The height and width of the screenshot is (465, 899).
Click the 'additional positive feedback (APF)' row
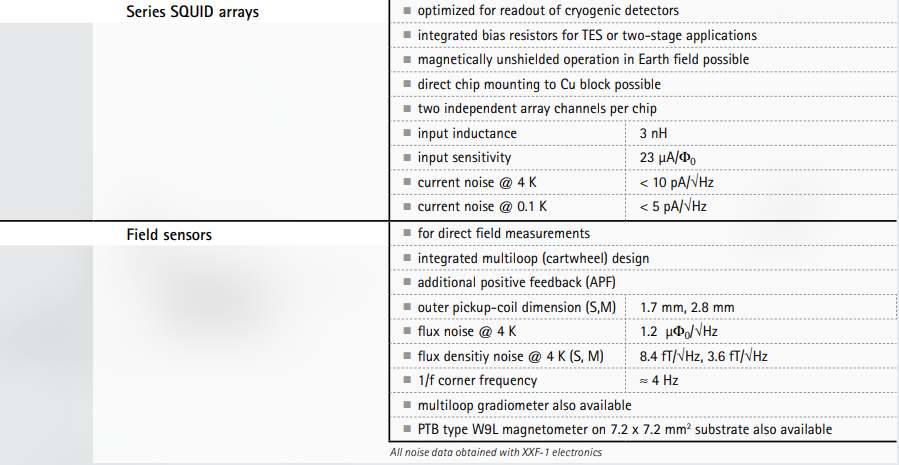(643, 282)
